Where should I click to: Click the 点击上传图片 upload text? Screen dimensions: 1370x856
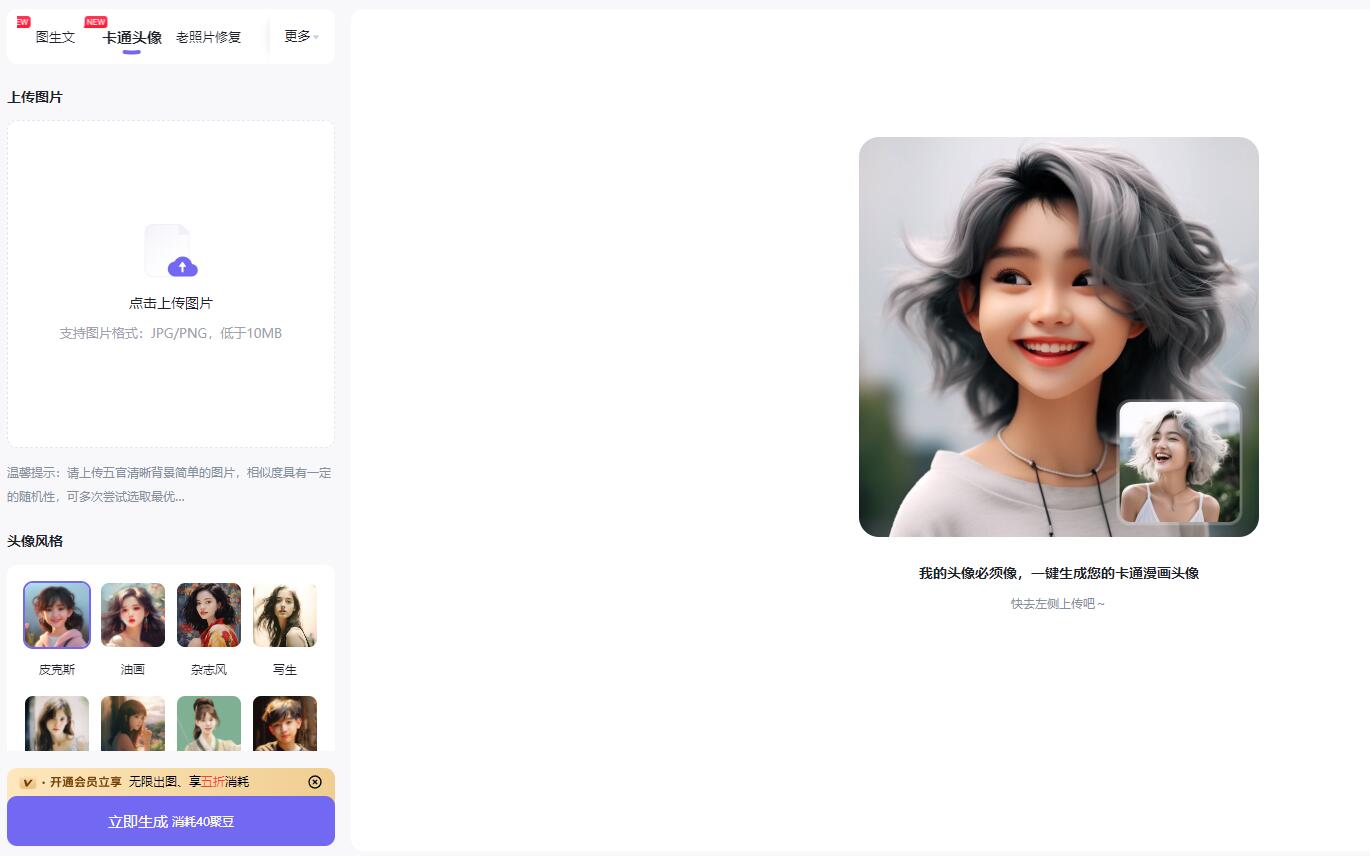171,303
